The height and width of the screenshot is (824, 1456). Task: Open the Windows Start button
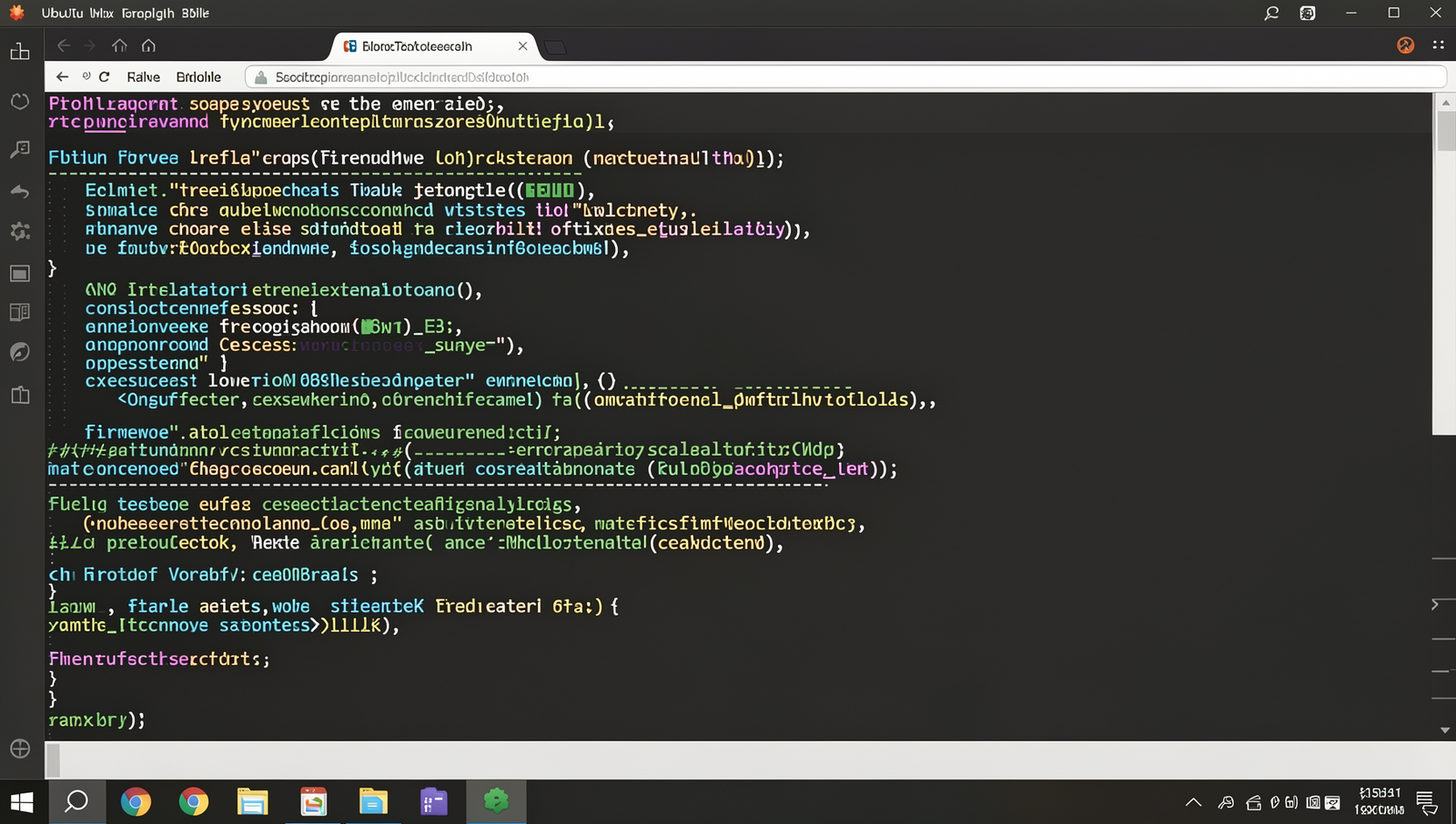click(22, 801)
